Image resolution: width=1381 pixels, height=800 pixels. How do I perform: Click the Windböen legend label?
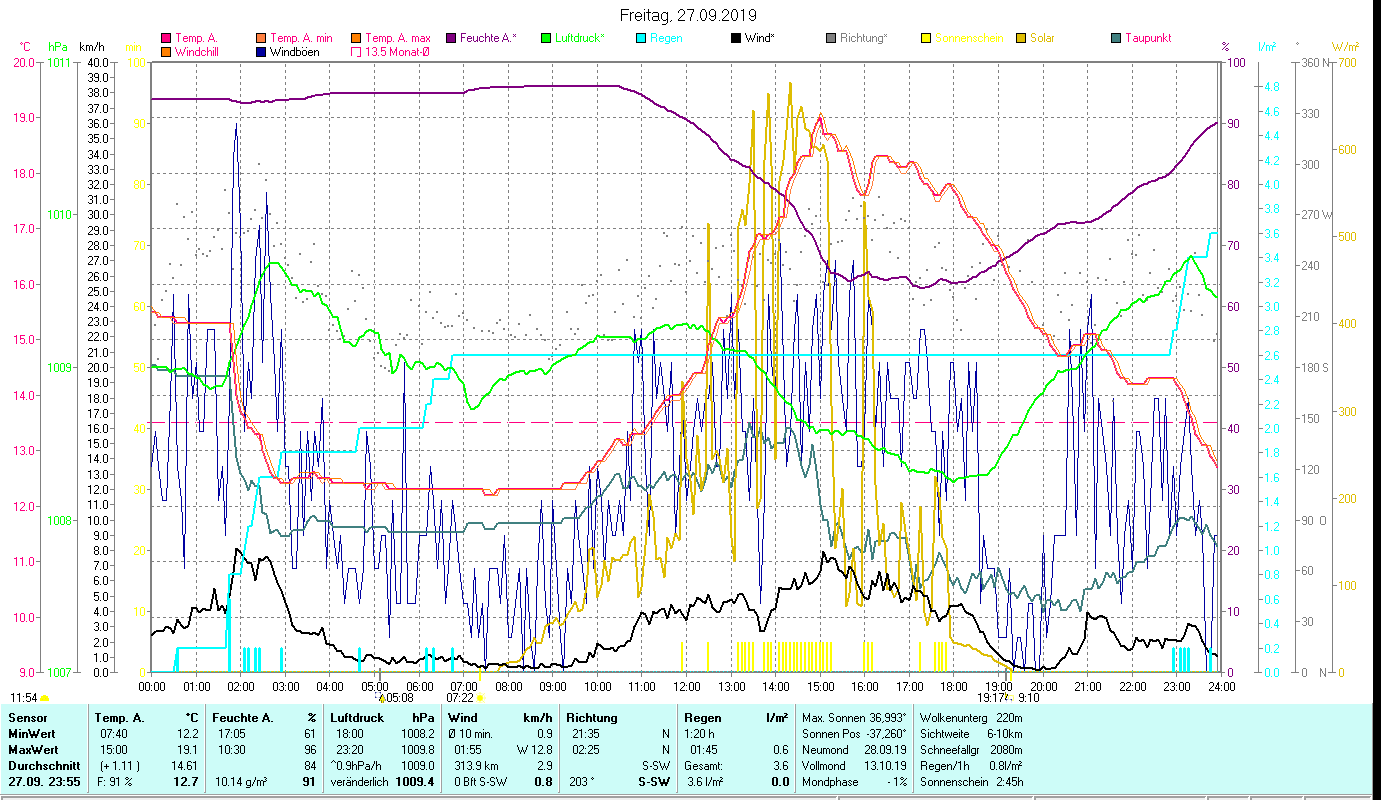295,51
